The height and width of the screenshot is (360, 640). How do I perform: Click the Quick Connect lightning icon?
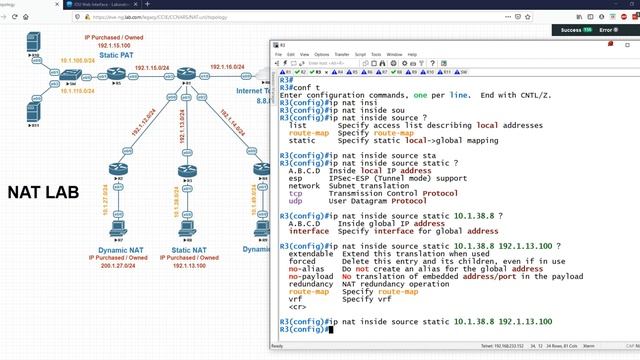[285, 63]
